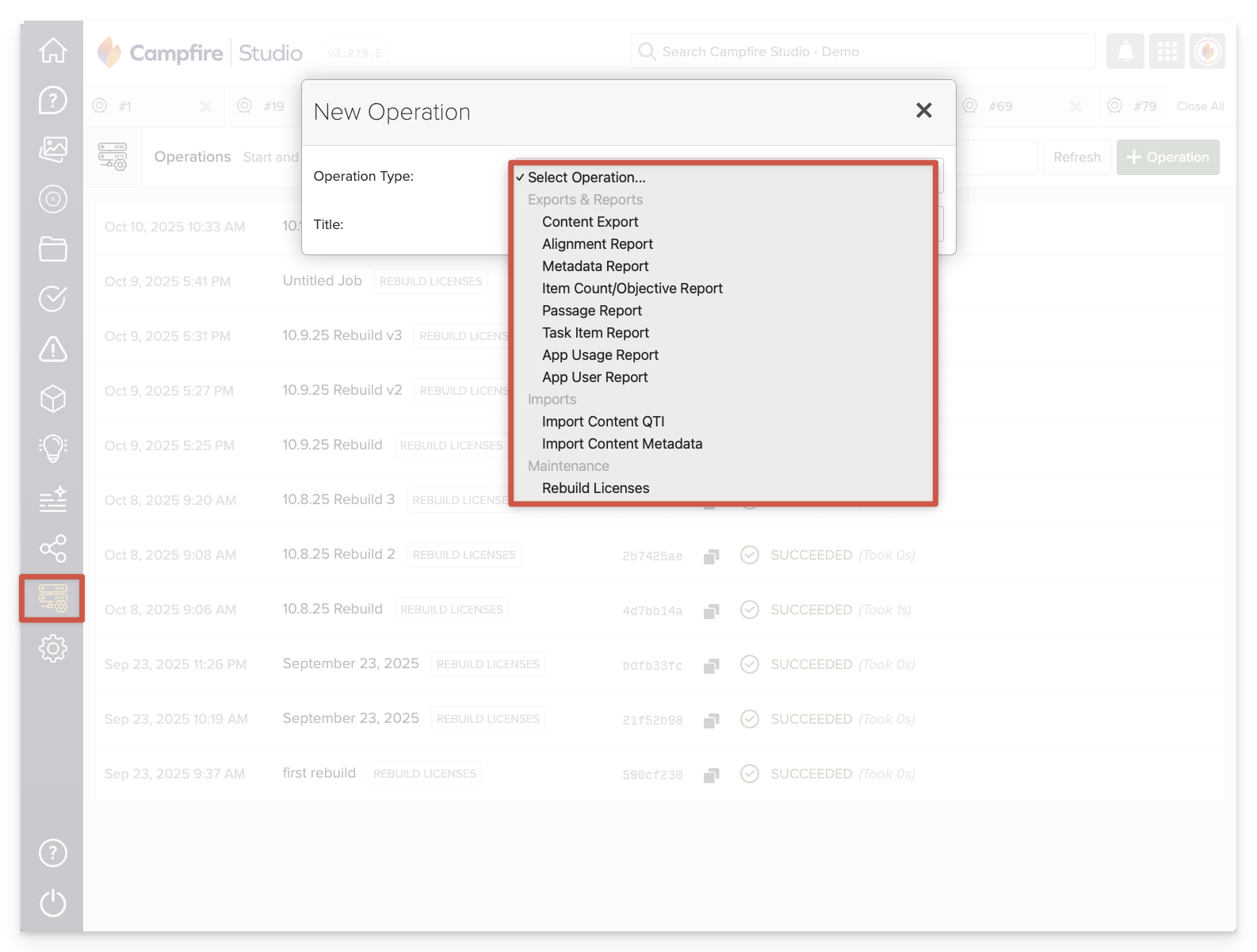Image resolution: width=1257 pixels, height=952 pixels.
Task: Click the warning triangle icon in sidebar
Action: [53, 349]
